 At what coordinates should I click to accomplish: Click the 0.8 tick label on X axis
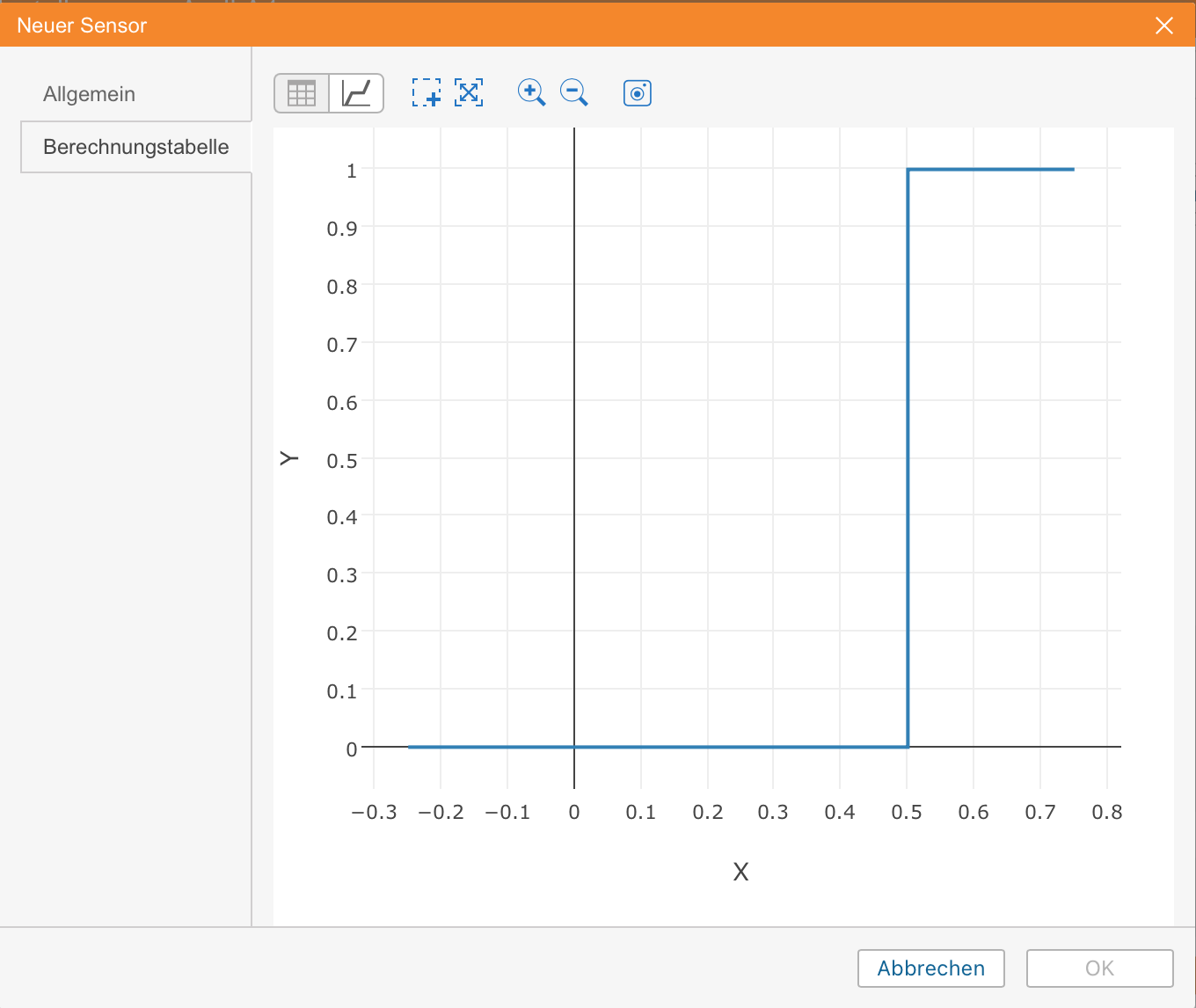pyautogui.click(x=1106, y=813)
